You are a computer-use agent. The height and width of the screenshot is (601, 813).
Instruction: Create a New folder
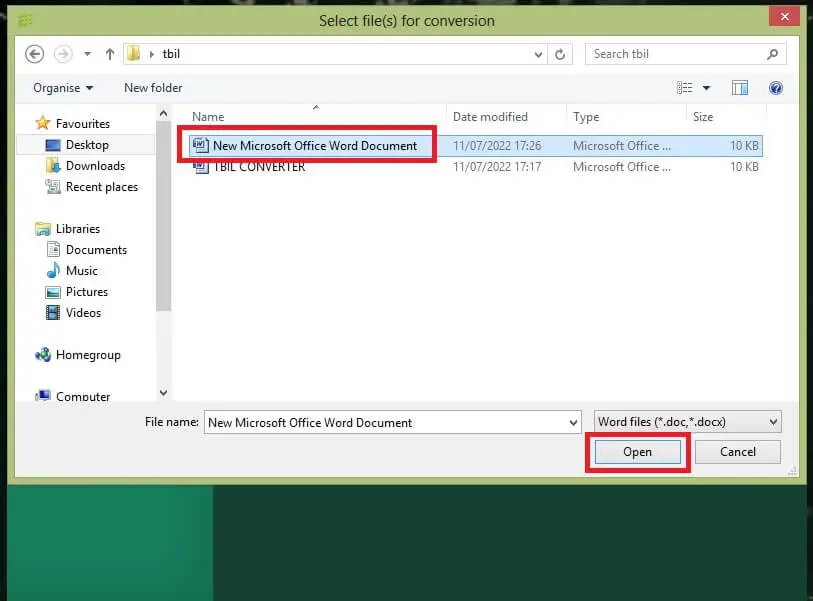point(153,88)
